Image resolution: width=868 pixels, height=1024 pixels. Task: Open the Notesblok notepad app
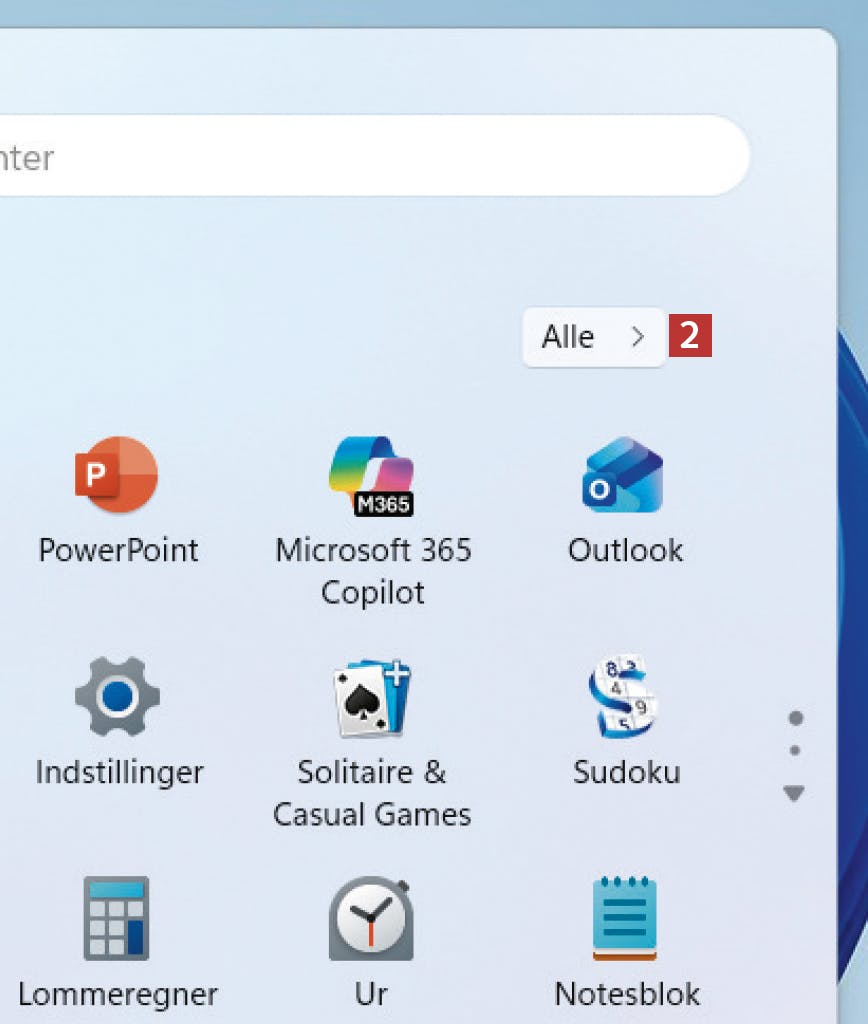624,918
